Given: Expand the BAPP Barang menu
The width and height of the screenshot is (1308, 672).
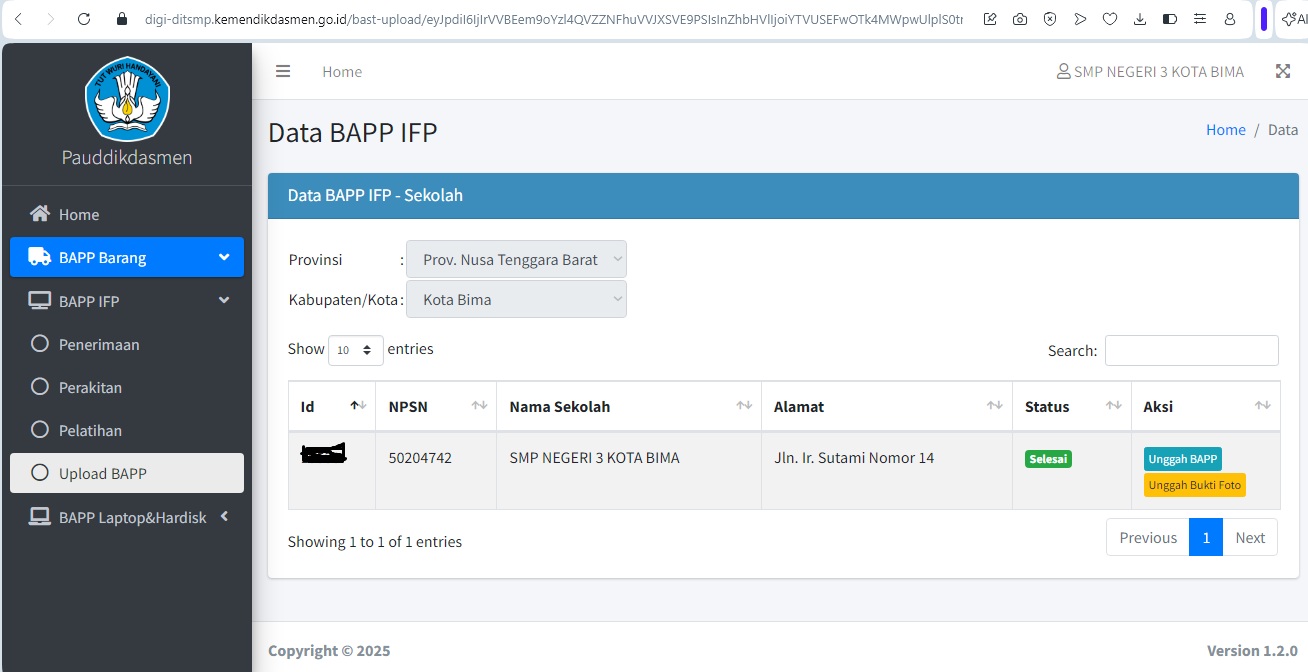Looking at the screenshot, I should coord(127,257).
